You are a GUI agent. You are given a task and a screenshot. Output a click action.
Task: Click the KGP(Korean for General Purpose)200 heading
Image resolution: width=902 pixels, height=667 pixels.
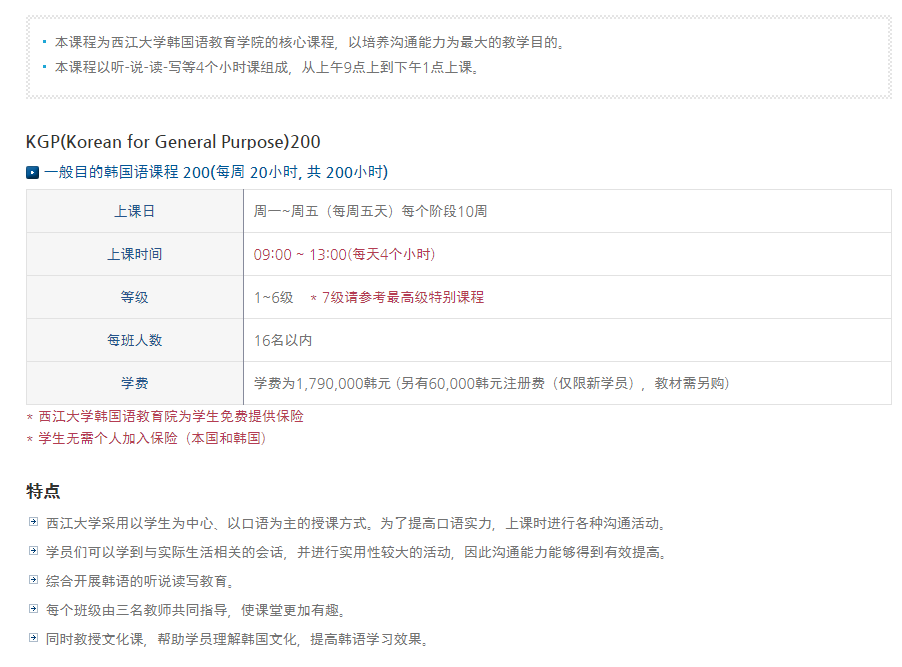point(173,141)
